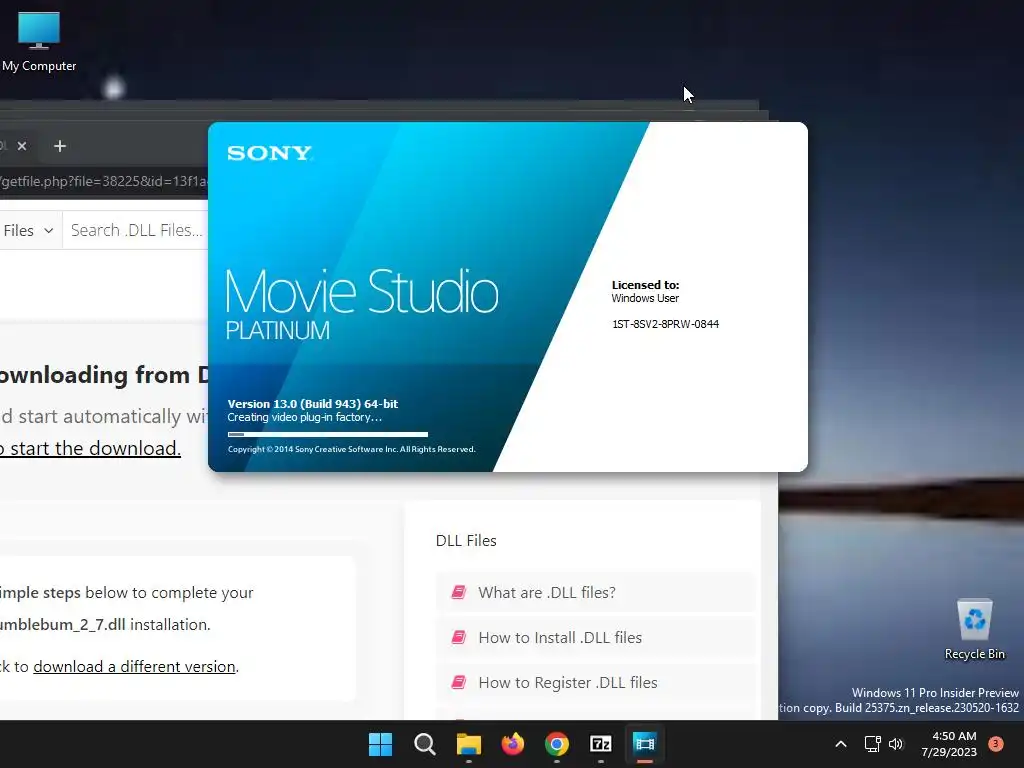Launch File Explorer from the taskbar
1024x768 pixels.
tap(468, 744)
